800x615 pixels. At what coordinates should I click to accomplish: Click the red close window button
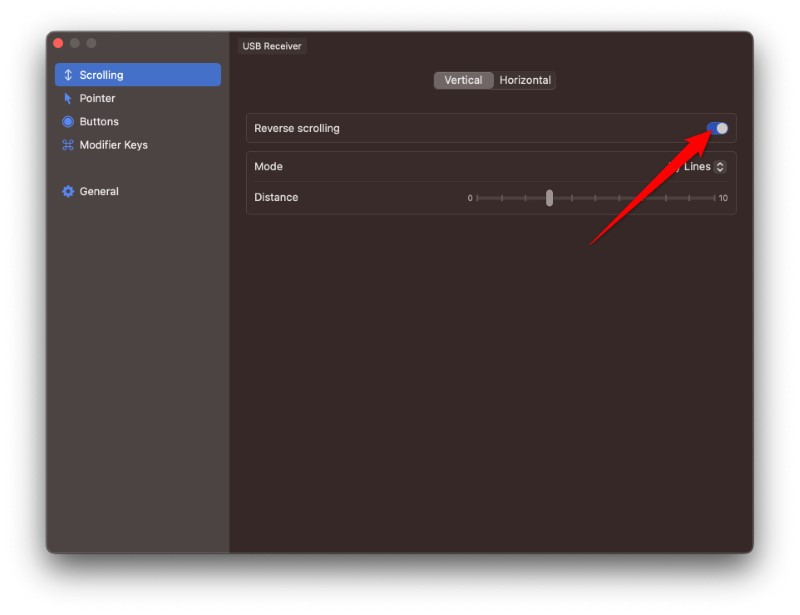click(x=58, y=43)
